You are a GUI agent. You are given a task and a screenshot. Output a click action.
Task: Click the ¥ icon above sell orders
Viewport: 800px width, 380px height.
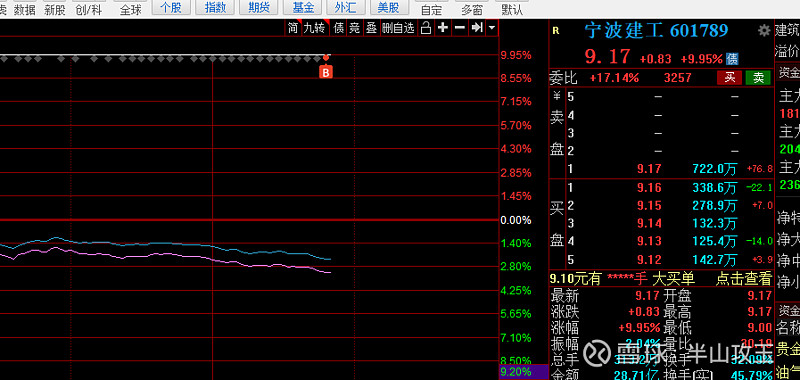click(x=557, y=95)
